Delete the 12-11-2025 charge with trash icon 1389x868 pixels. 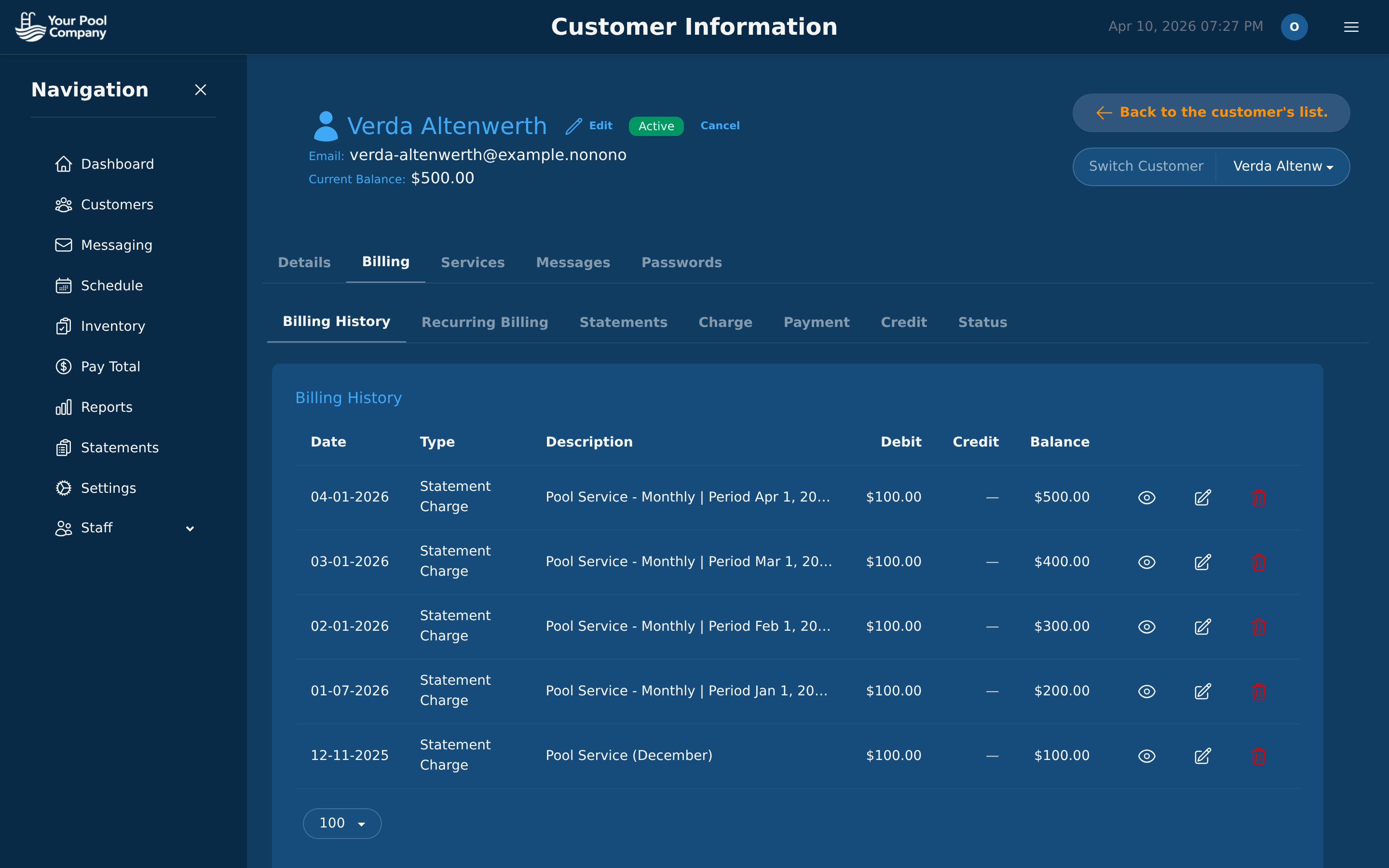pos(1258,756)
